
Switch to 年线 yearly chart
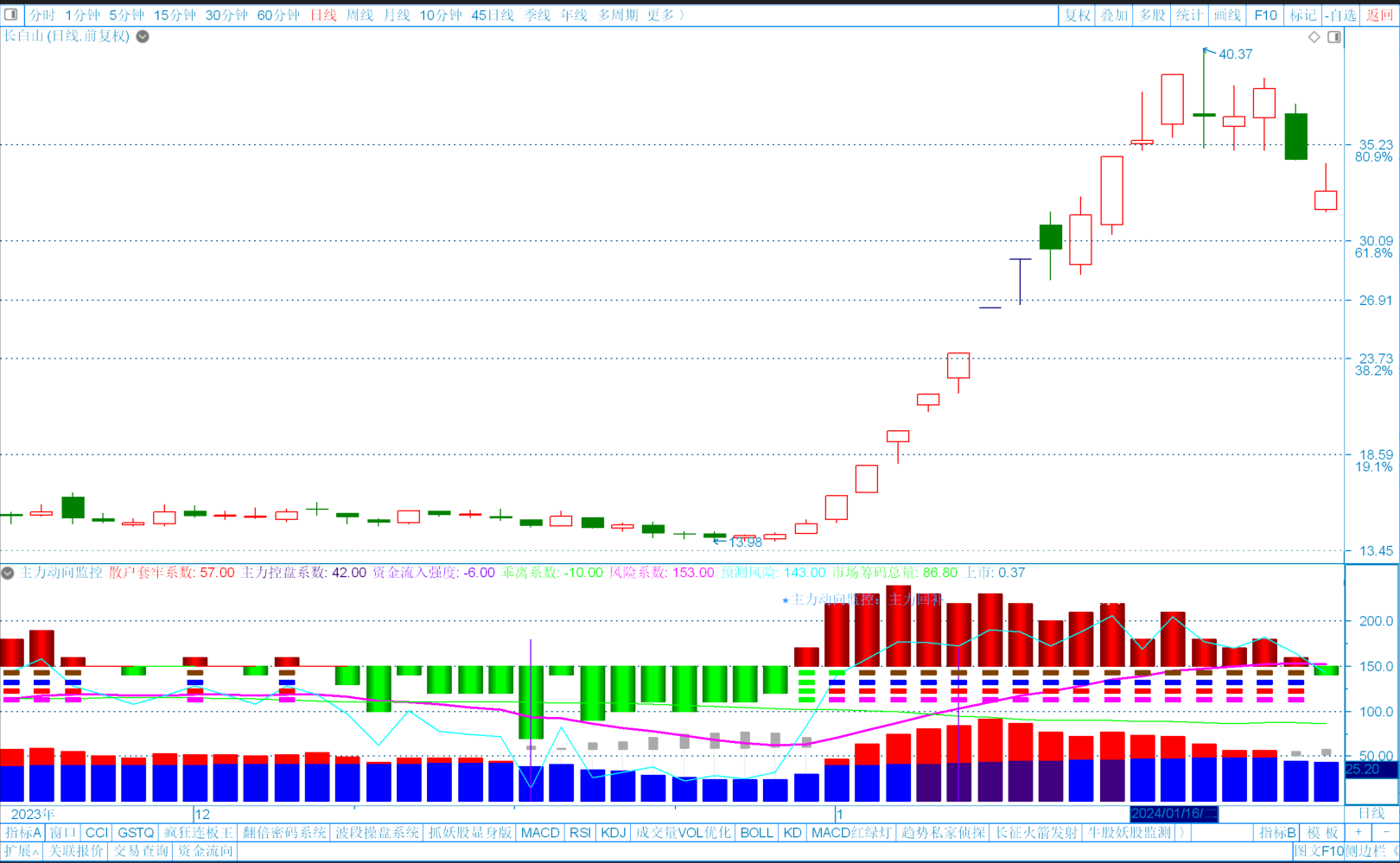coord(574,15)
